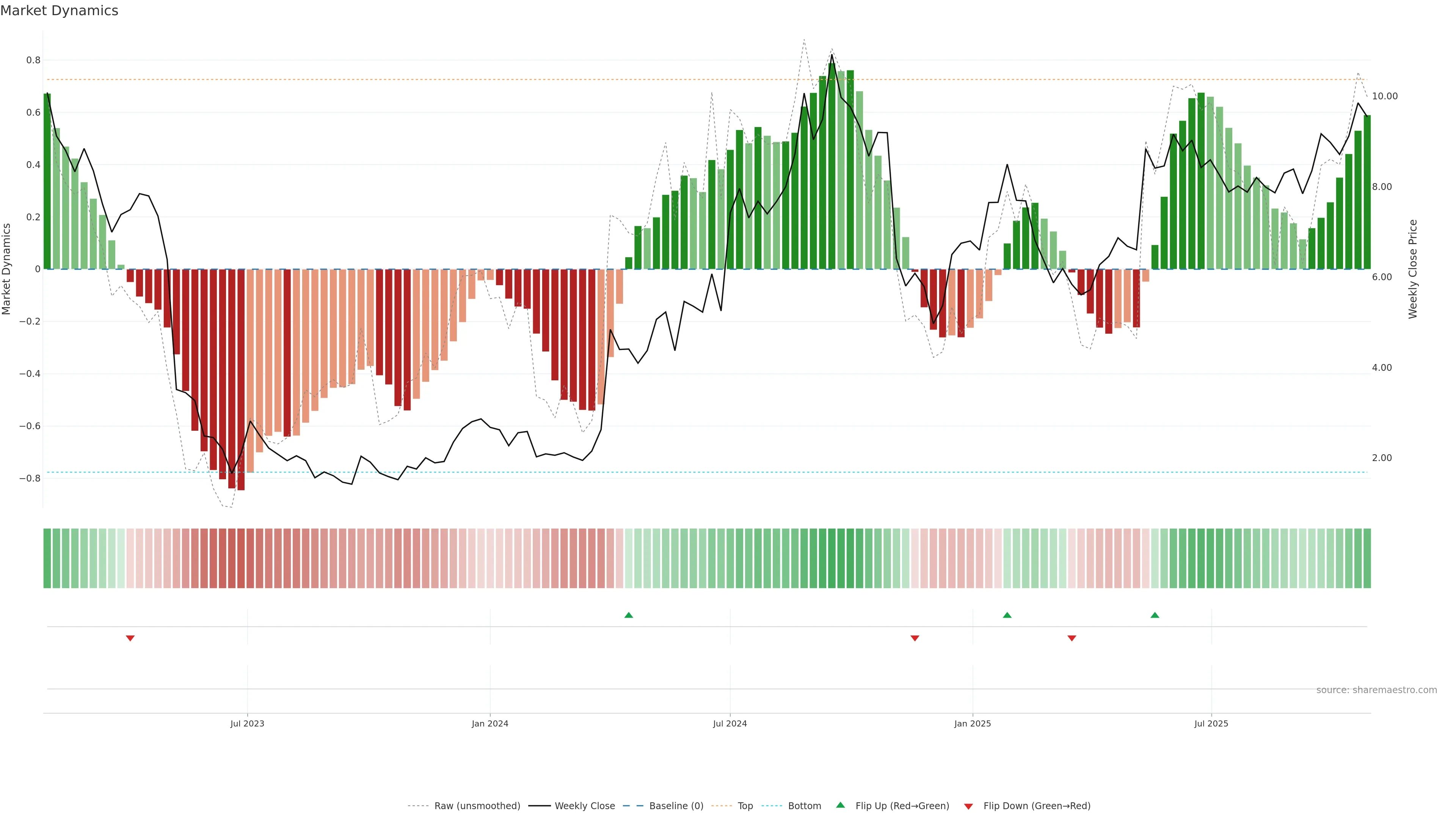
Task: Click the leftmost red flip-down triangle marker
Action: pos(130,638)
